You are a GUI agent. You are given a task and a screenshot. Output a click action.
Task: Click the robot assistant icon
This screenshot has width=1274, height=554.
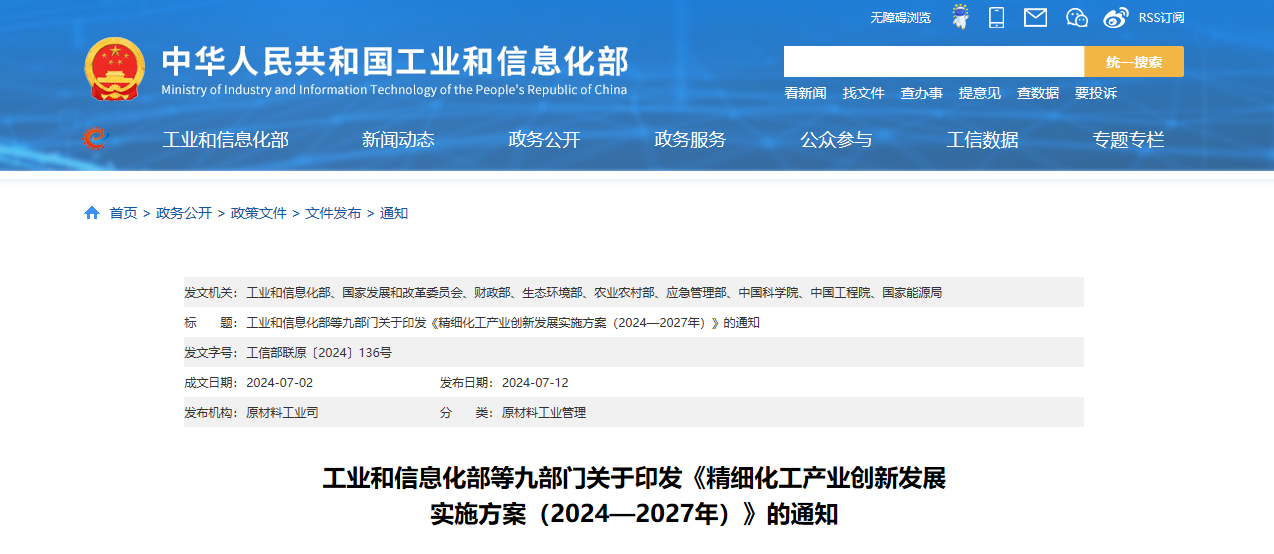coord(960,17)
